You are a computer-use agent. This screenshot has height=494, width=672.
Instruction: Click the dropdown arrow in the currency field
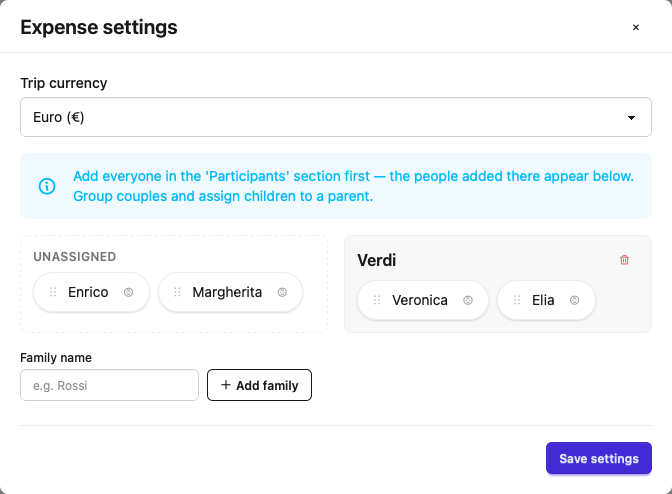tap(631, 117)
